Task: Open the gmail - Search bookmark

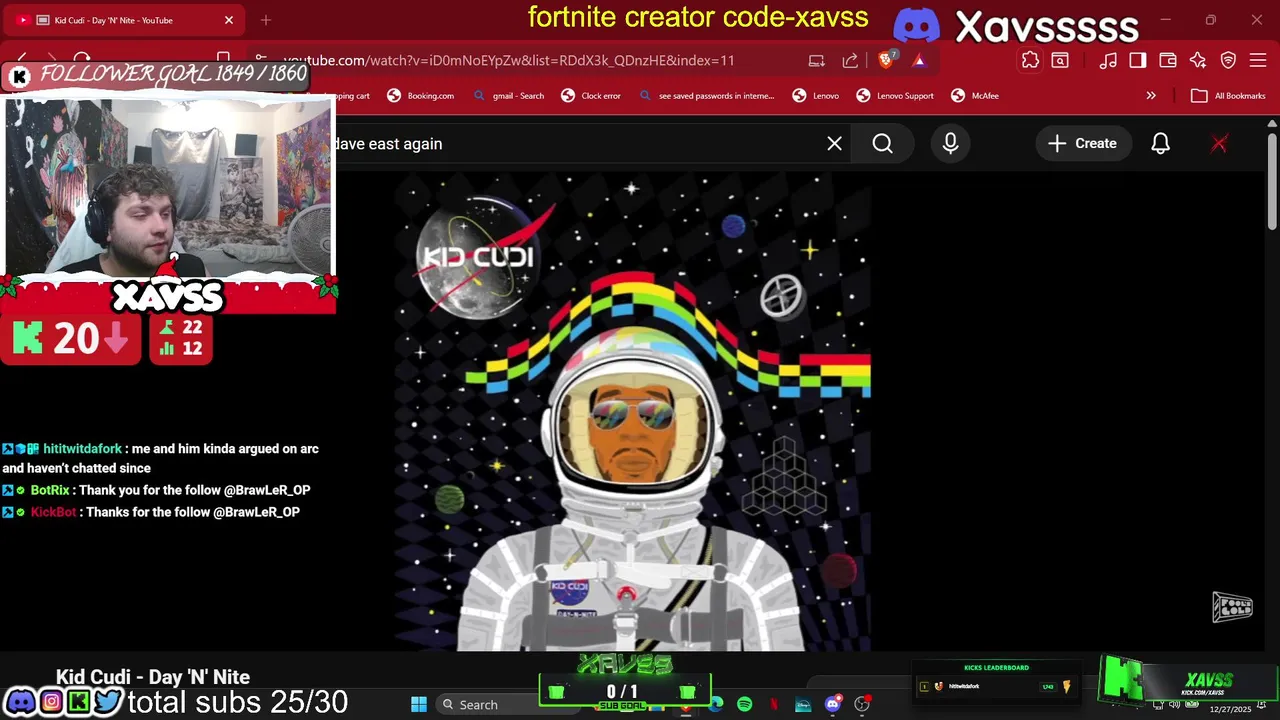Action: 509,96
